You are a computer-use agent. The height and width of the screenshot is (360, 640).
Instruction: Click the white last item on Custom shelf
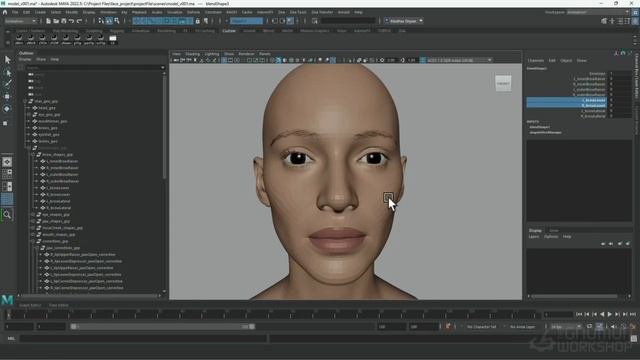pos(113,39)
